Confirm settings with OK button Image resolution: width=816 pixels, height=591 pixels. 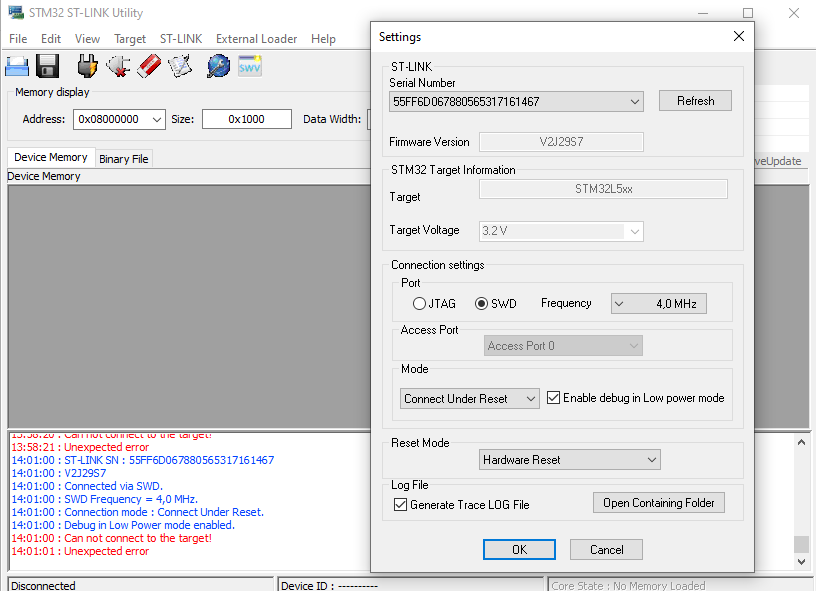click(x=519, y=549)
